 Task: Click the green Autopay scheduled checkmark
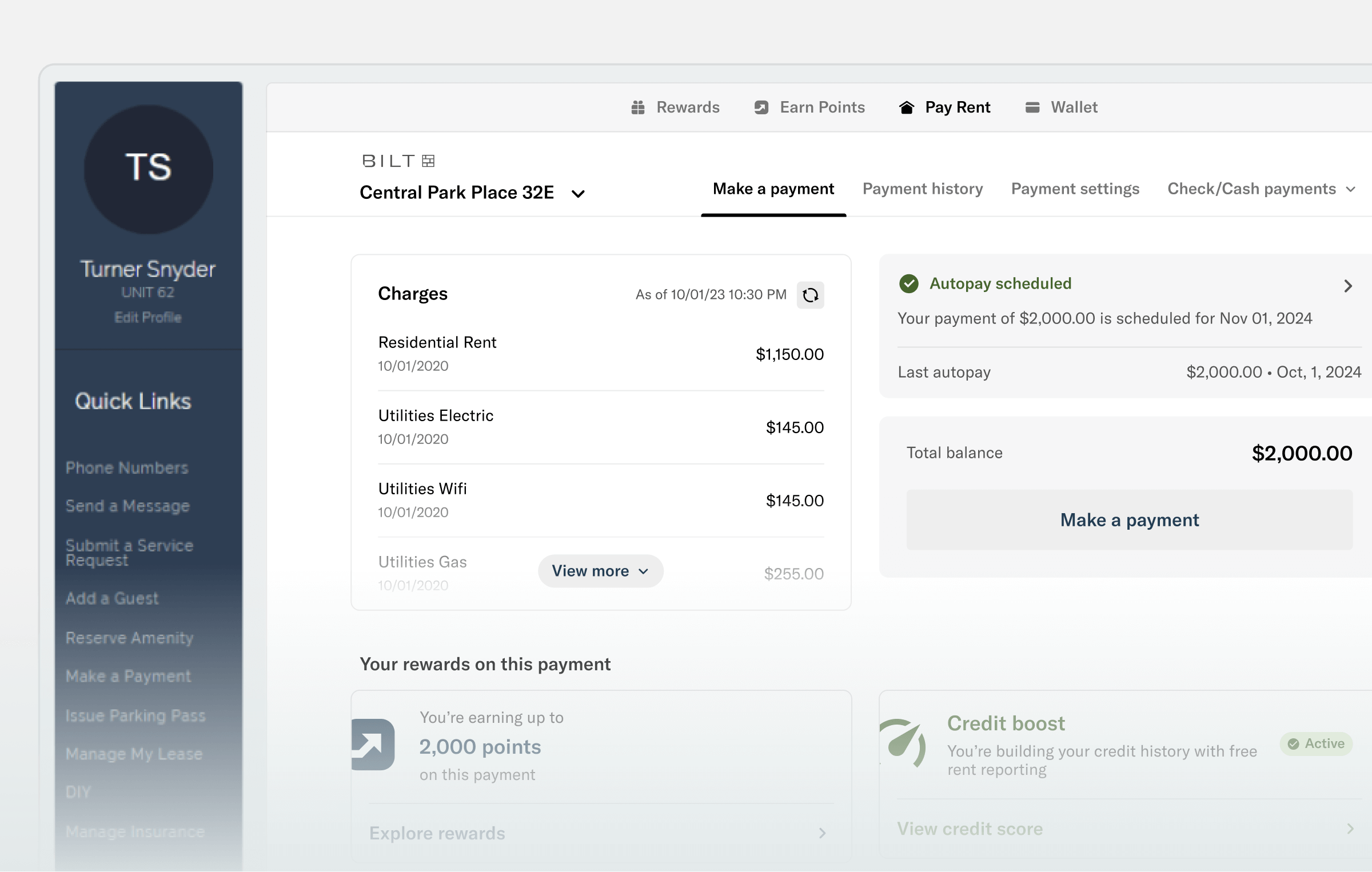[909, 283]
